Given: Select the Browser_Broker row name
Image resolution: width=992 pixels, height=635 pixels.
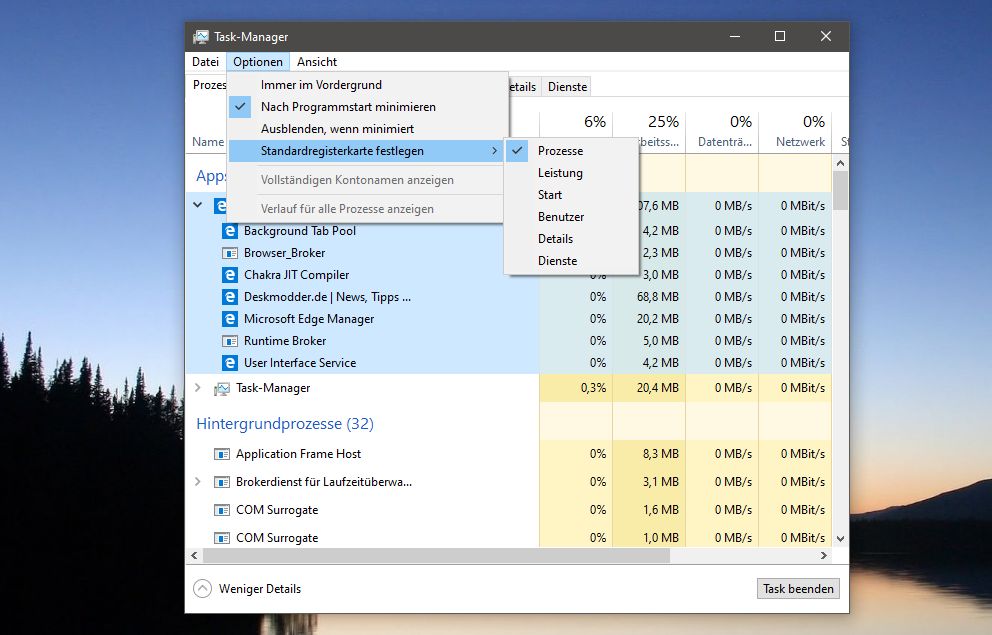Looking at the screenshot, I should click(x=285, y=253).
